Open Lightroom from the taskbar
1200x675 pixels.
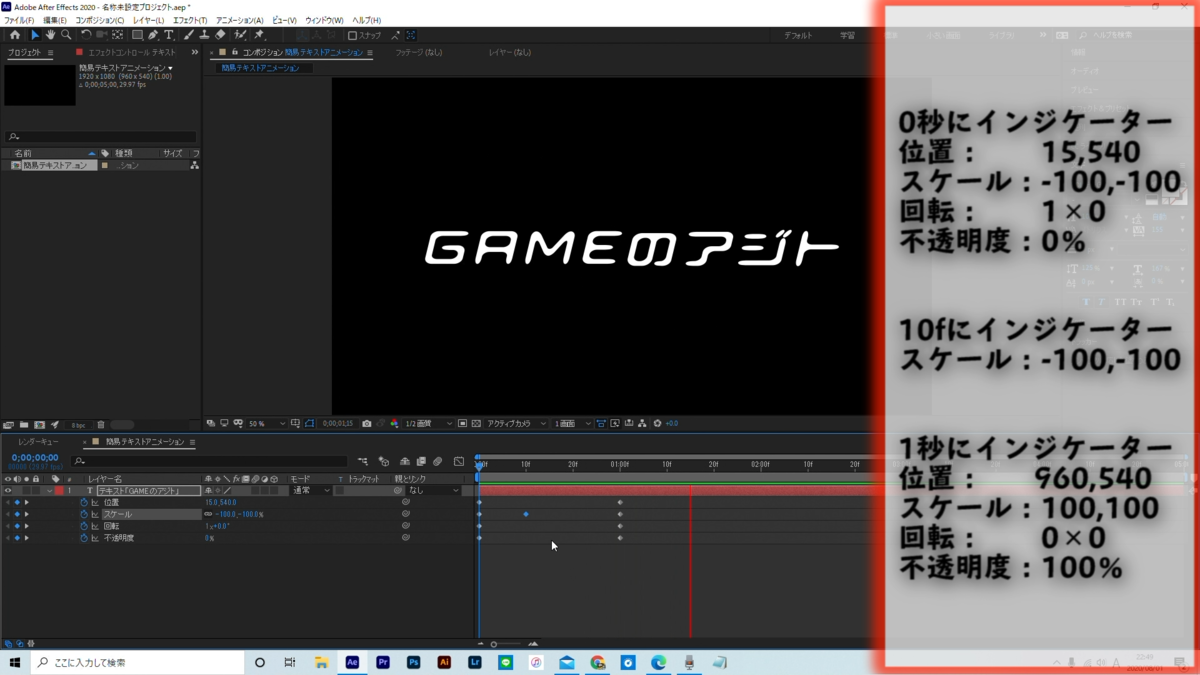point(475,662)
